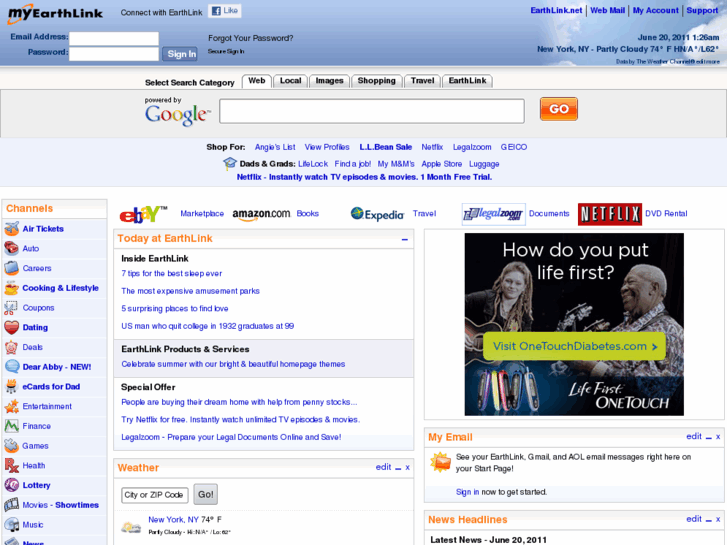
Task: Open the LegalZoom logo
Action: 493,214
